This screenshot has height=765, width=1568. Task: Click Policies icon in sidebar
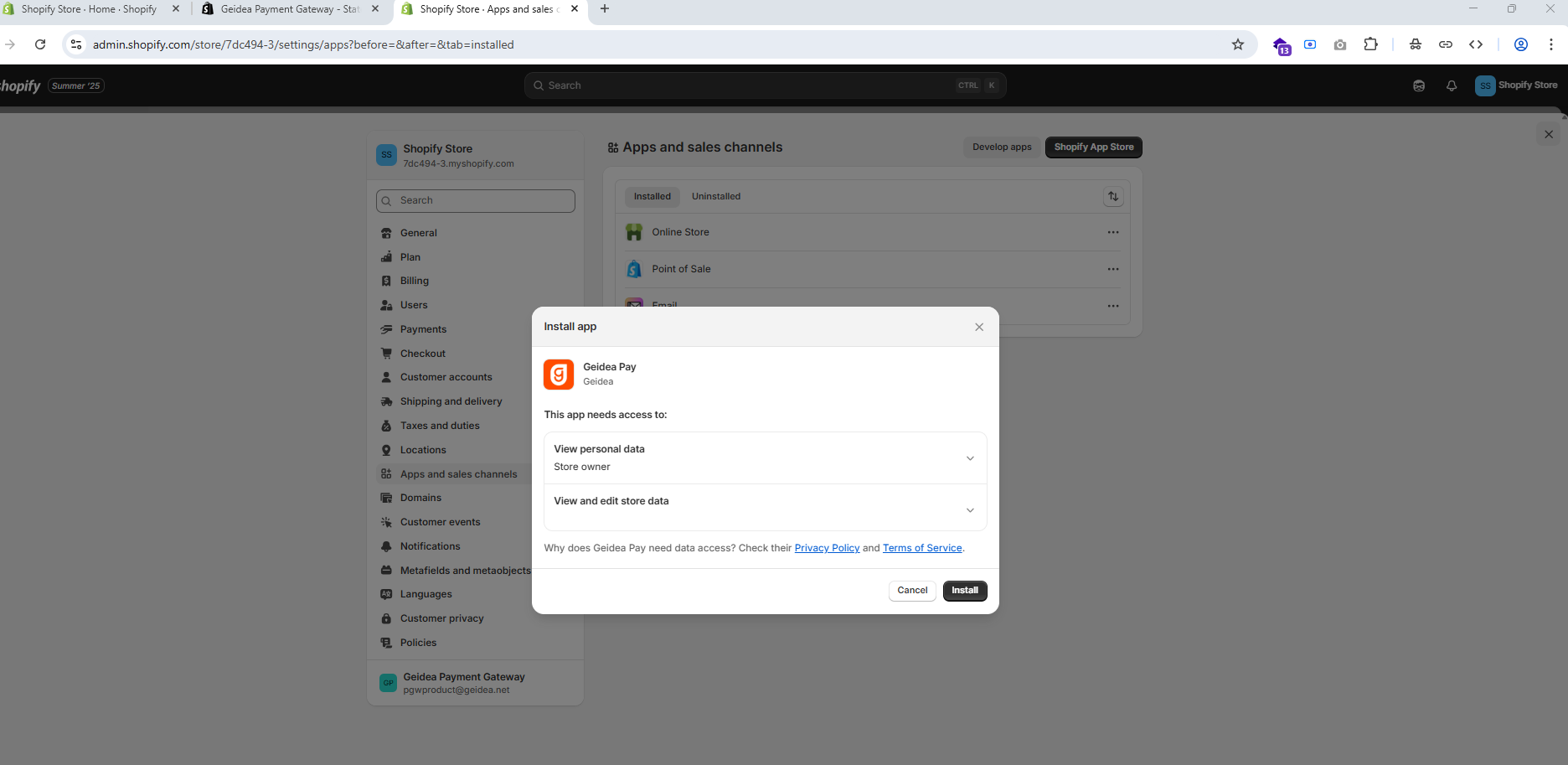click(x=386, y=644)
